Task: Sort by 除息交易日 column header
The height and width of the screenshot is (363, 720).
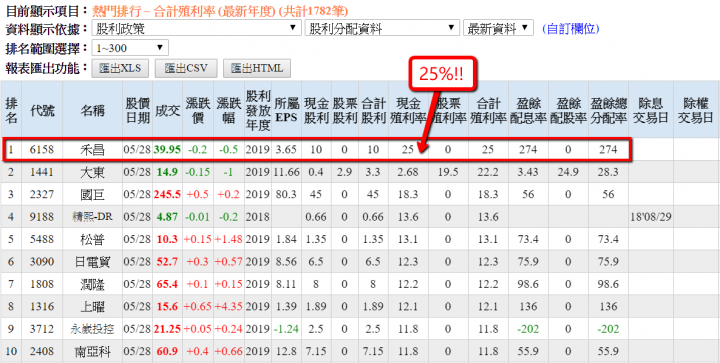Action: click(651, 110)
